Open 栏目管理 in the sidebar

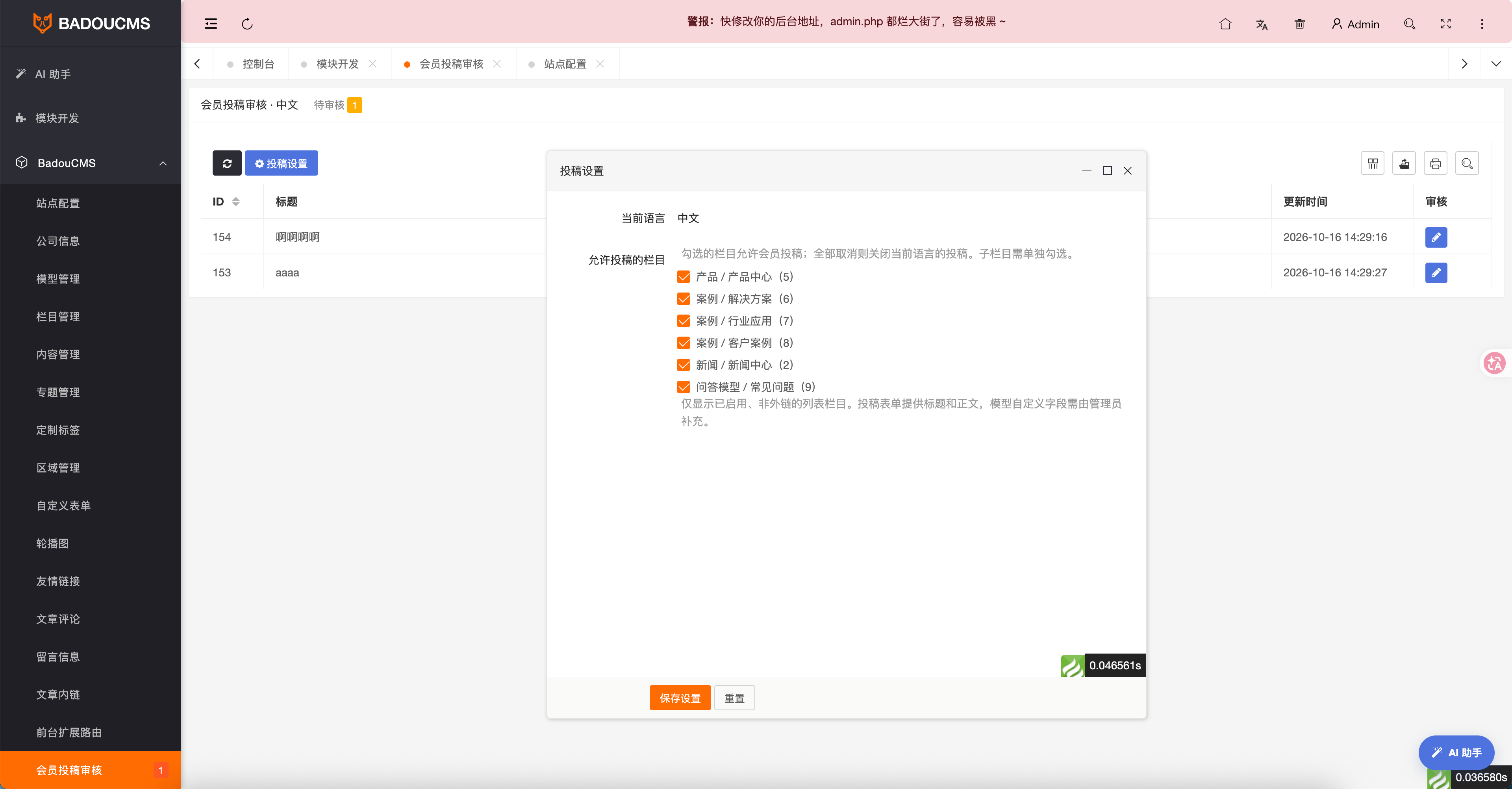tap(58, 317)
